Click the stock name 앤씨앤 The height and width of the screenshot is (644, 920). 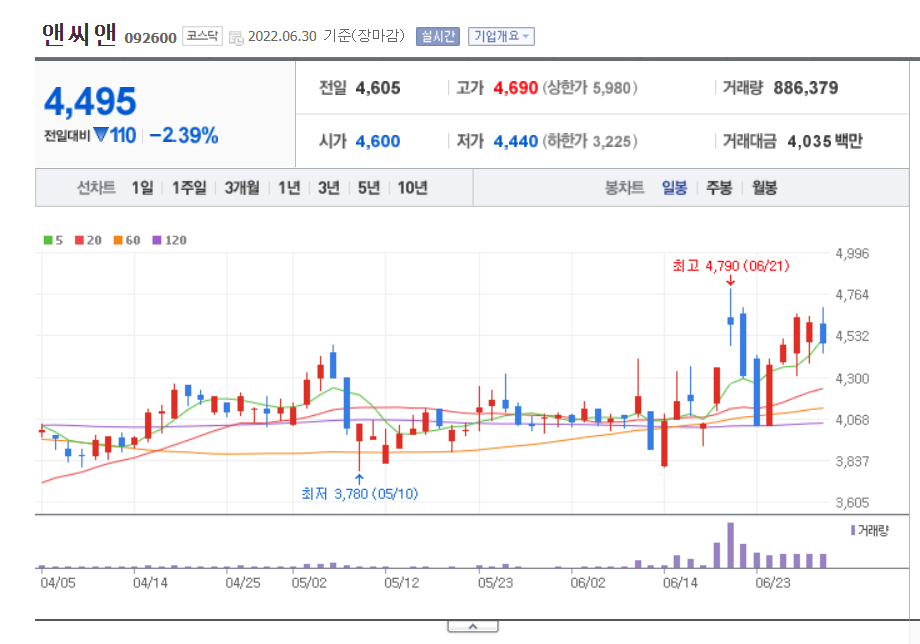point(79,35)
